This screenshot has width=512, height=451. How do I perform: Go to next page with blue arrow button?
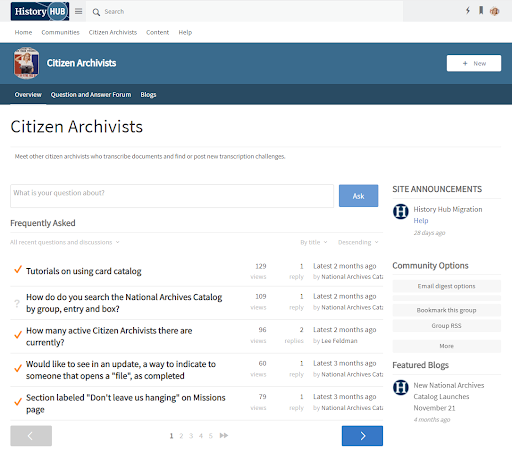pos(362,436)
